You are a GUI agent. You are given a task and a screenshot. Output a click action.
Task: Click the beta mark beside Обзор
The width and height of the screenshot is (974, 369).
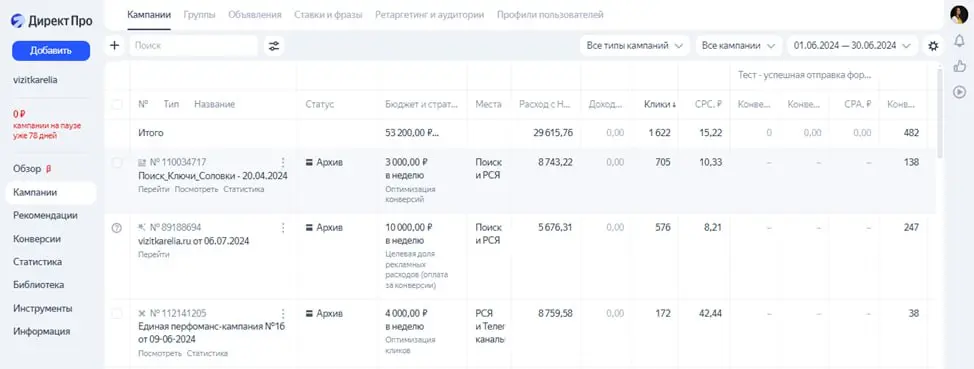tap(48, 169)
